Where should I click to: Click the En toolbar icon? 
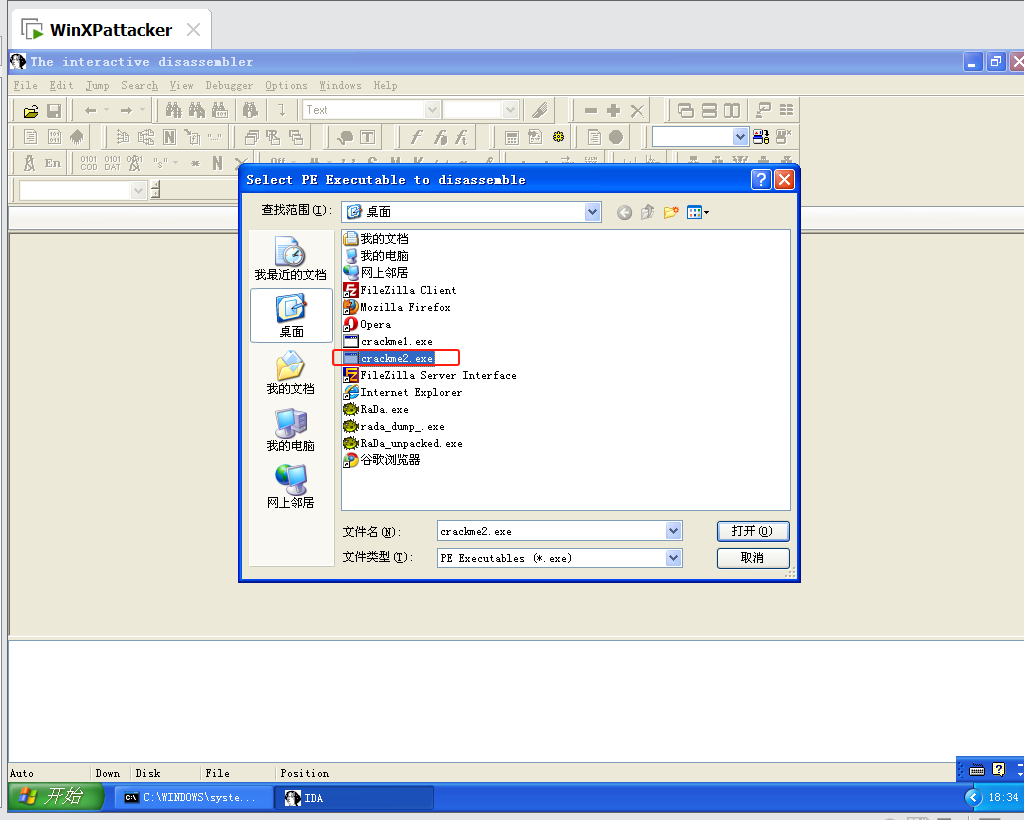click(53, 163)
